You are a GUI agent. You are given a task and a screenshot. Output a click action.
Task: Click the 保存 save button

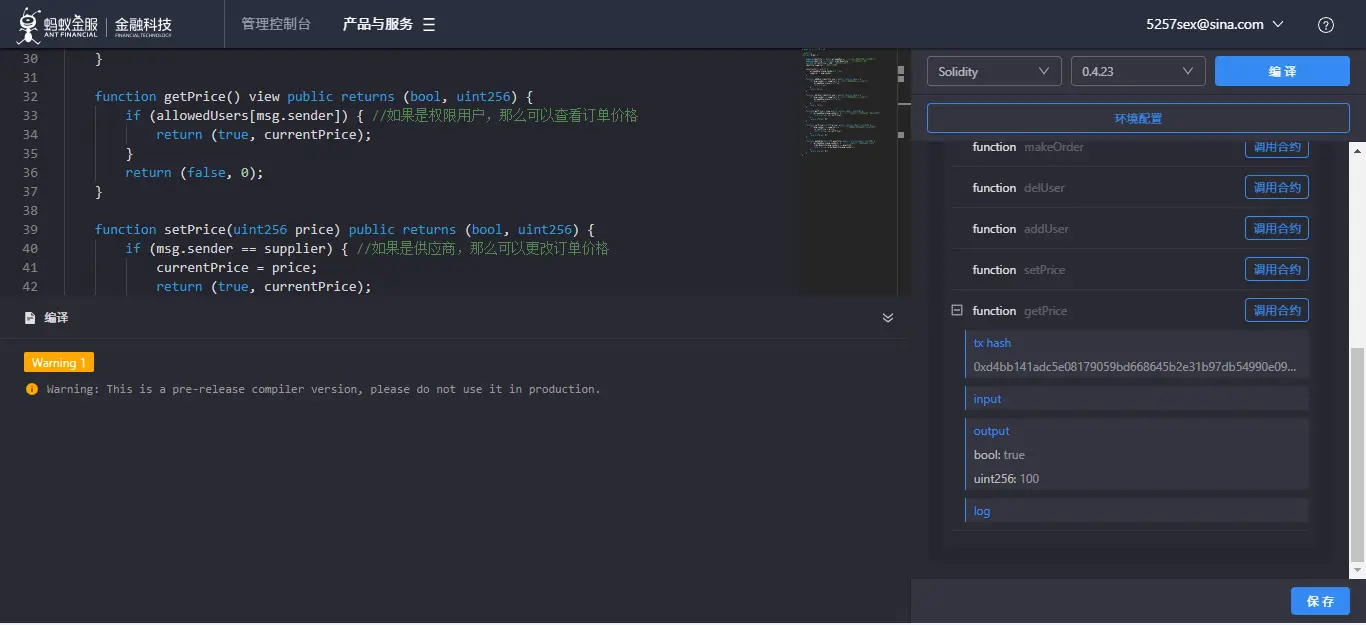pyautogui.click(x=1320, y=601)
